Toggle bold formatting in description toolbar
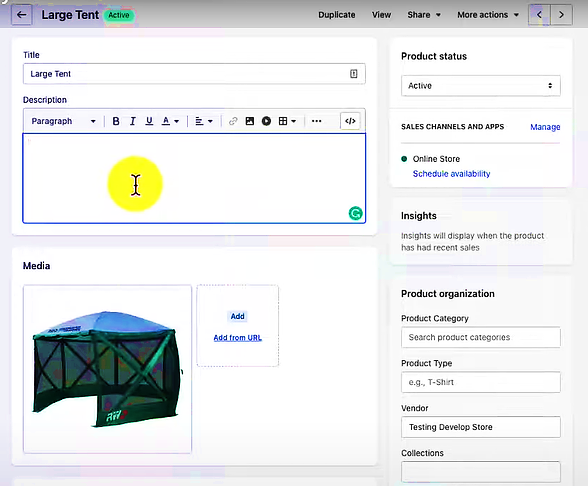This screenshot has height=486, width=588. tap(116, 121)
